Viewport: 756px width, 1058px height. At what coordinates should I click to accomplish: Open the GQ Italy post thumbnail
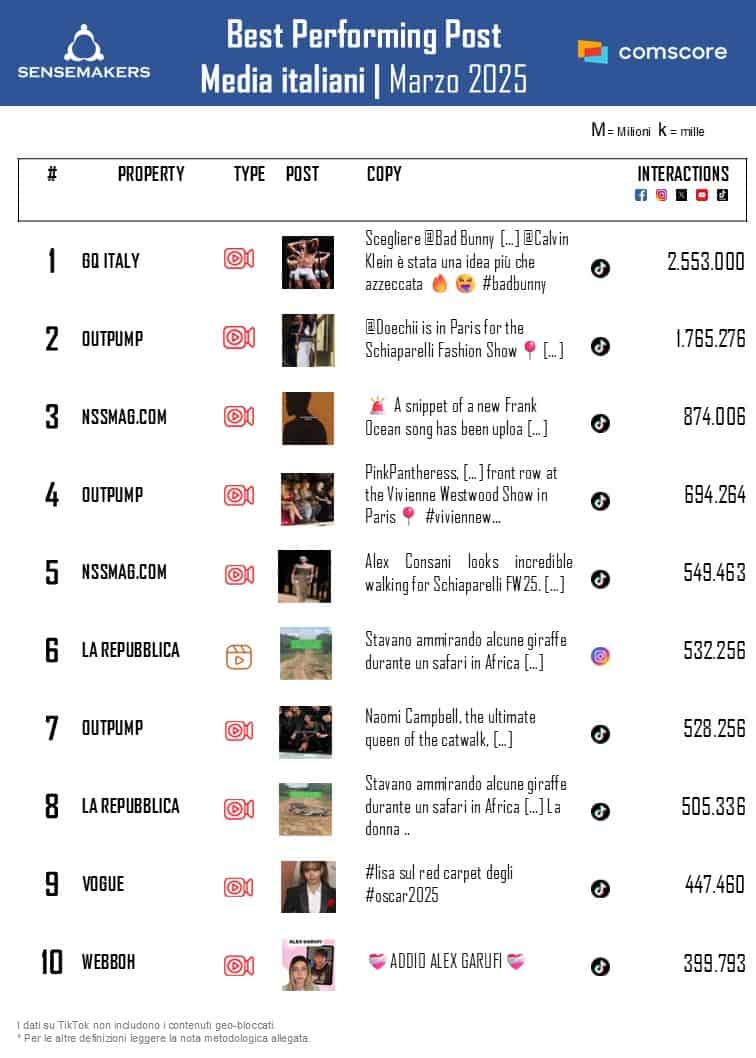[307, 262]
